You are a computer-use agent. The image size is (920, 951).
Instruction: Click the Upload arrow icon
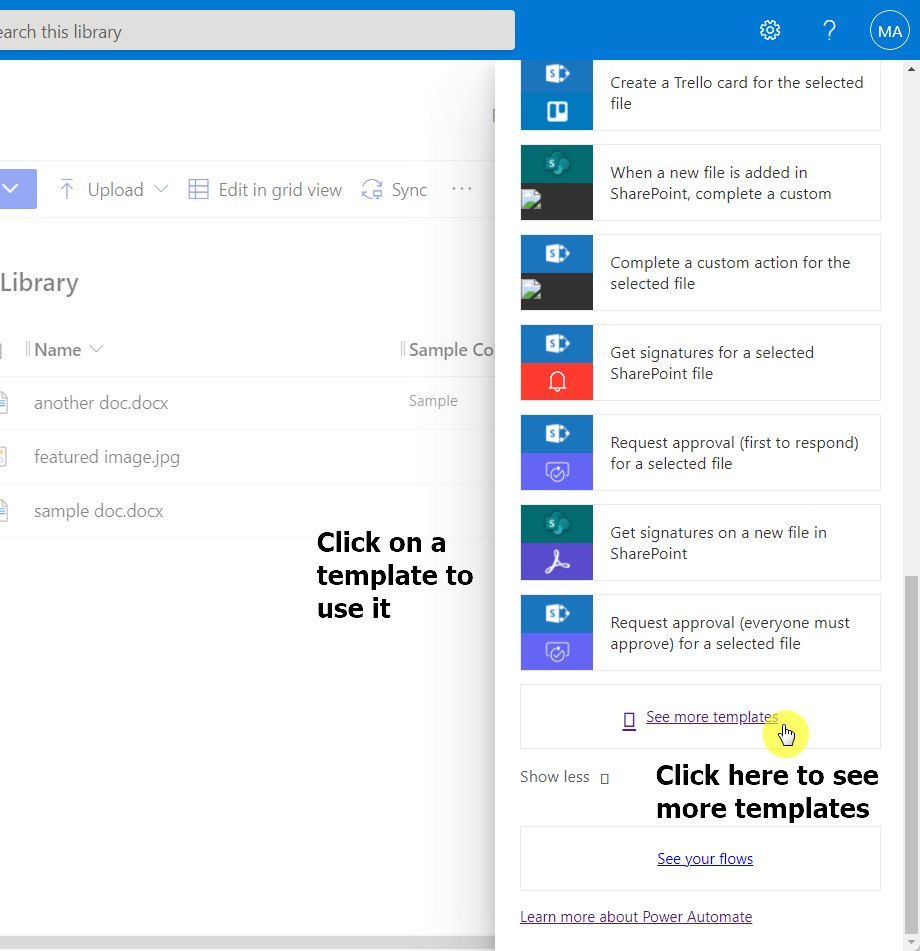coord(67,189)
